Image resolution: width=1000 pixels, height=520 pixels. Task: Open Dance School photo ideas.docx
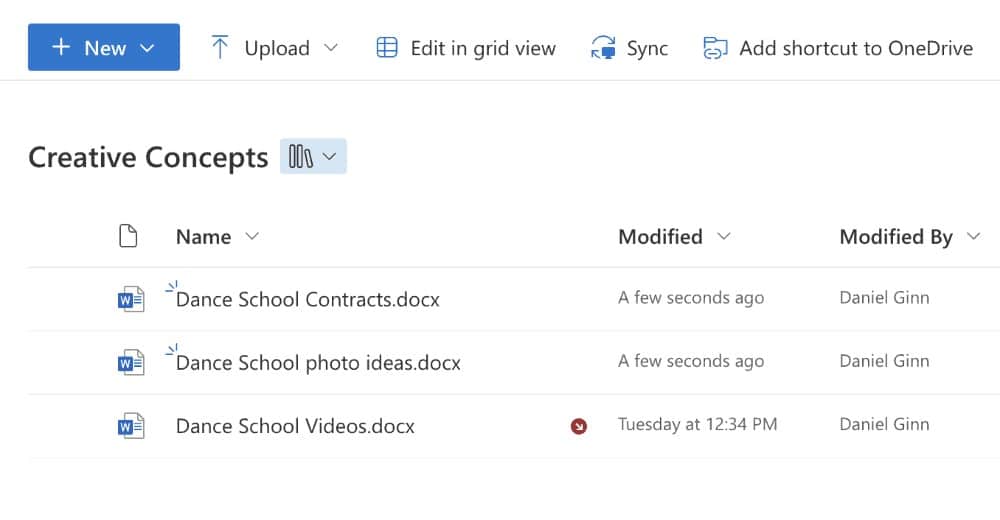coord(318,363)
